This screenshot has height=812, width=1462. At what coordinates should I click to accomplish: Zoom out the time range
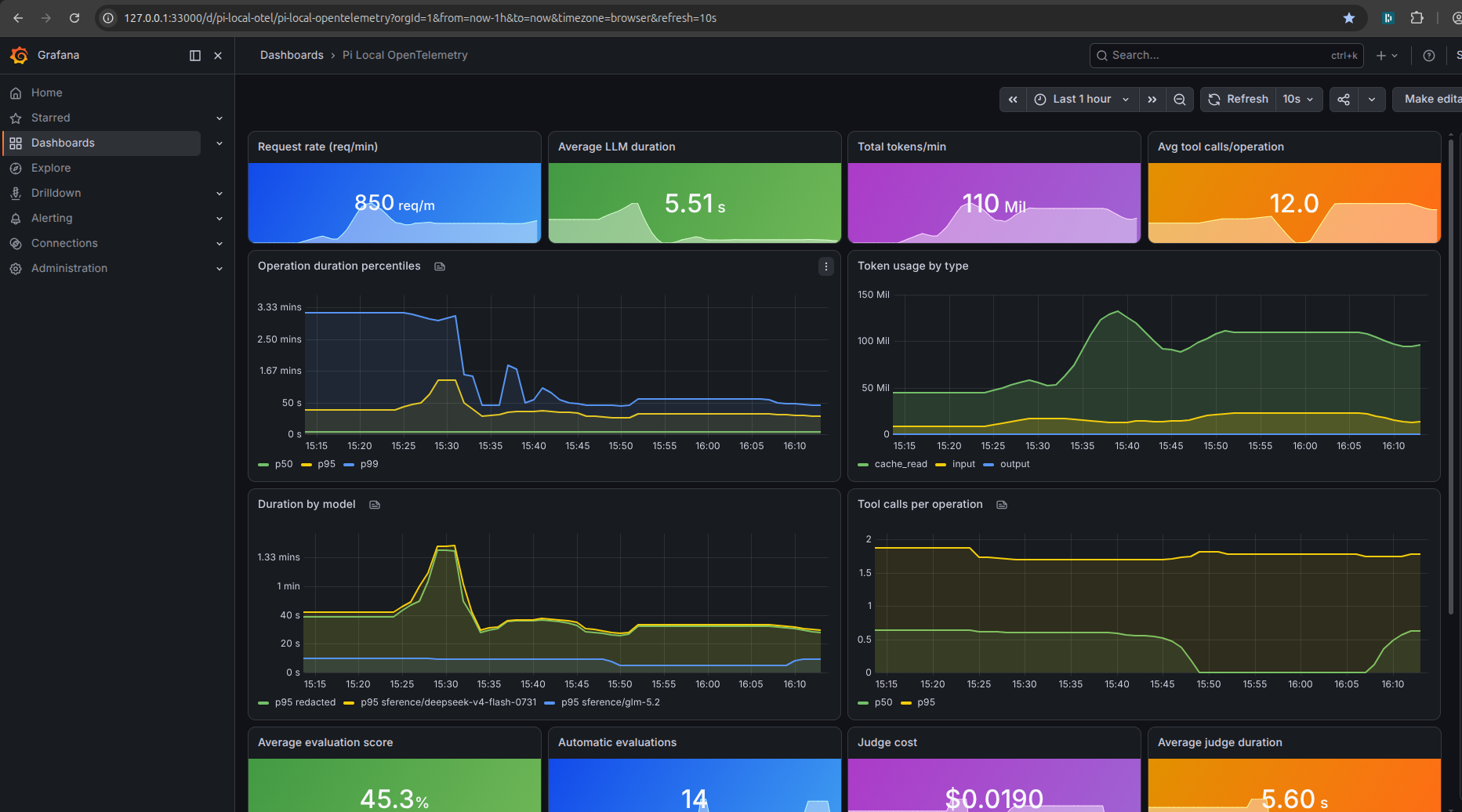(x=1180, y=100)
